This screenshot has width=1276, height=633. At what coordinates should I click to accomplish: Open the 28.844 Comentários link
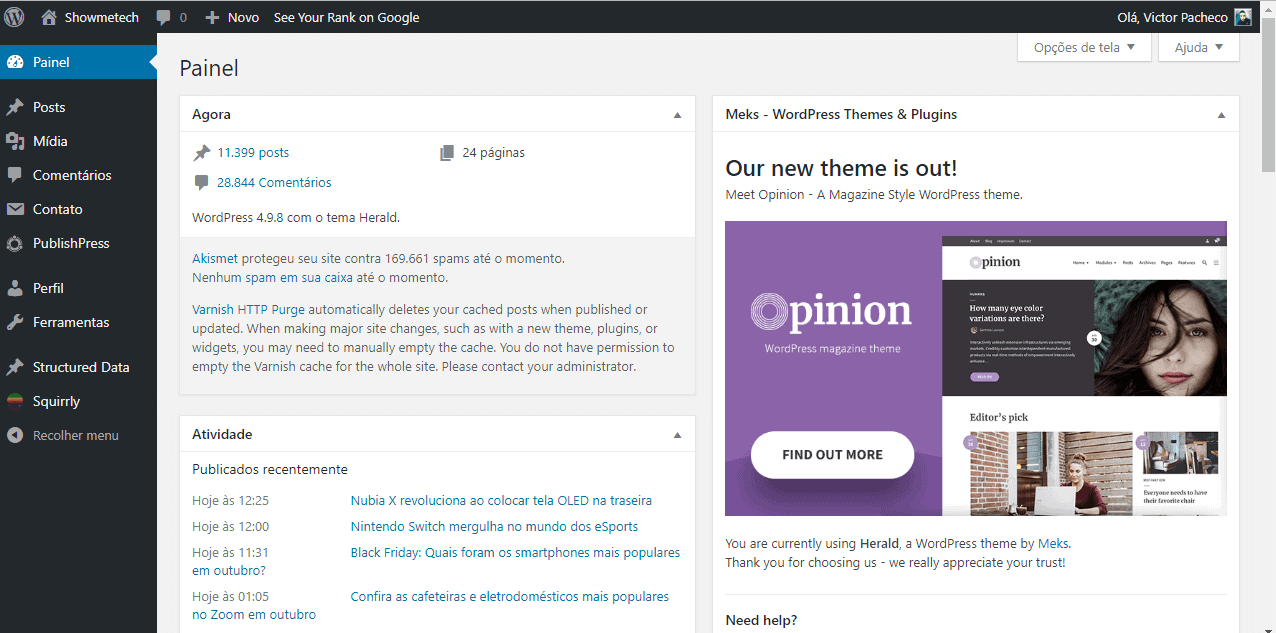(x=274, y=183)
